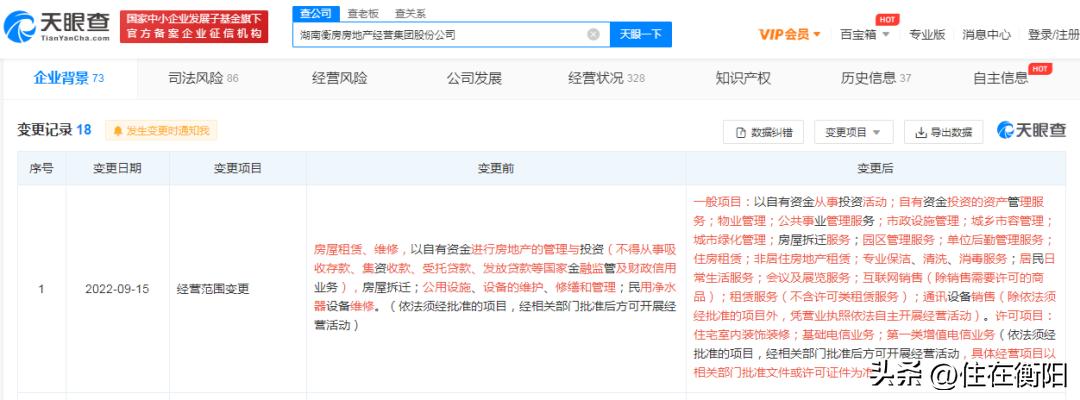
Task: Open the 百宝箱 dropdown menu
Action: point(864,34)
